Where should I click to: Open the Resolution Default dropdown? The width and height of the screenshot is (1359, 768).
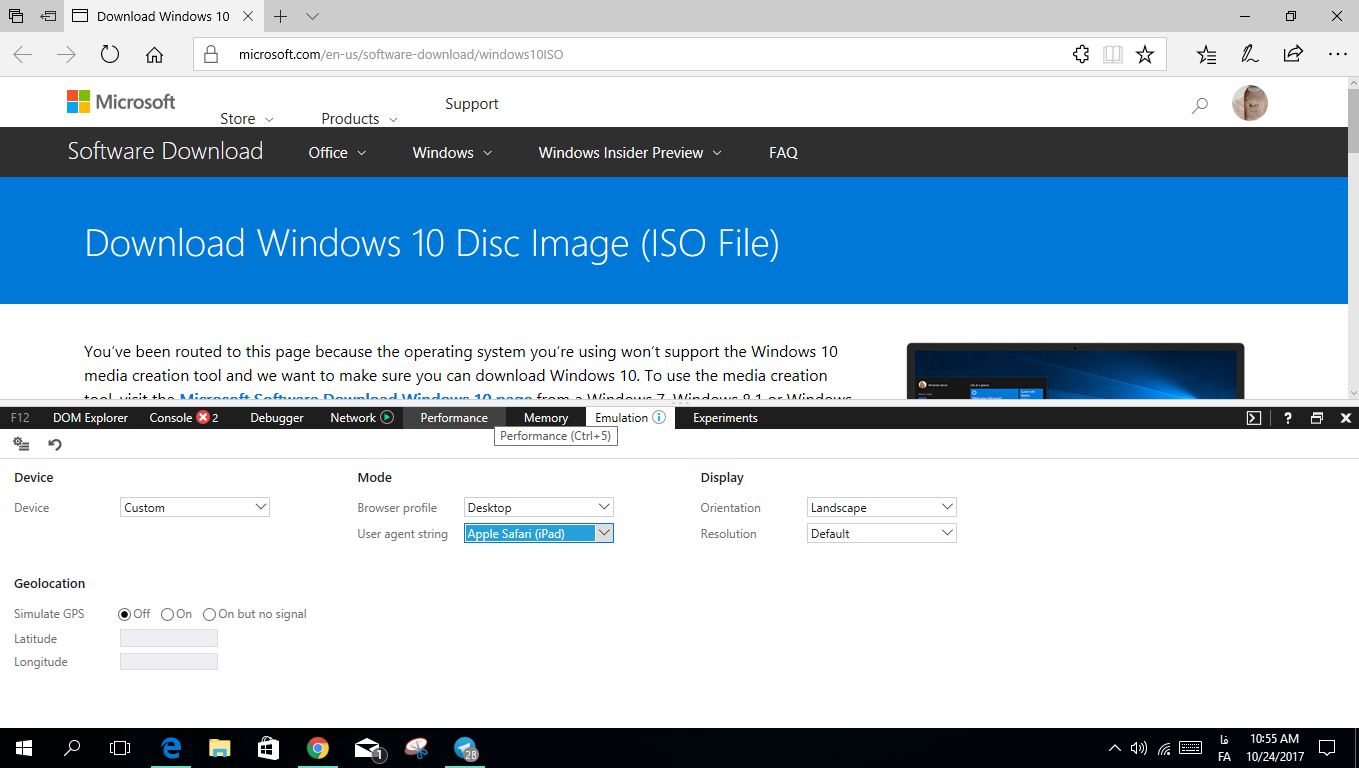pos(882,533)
